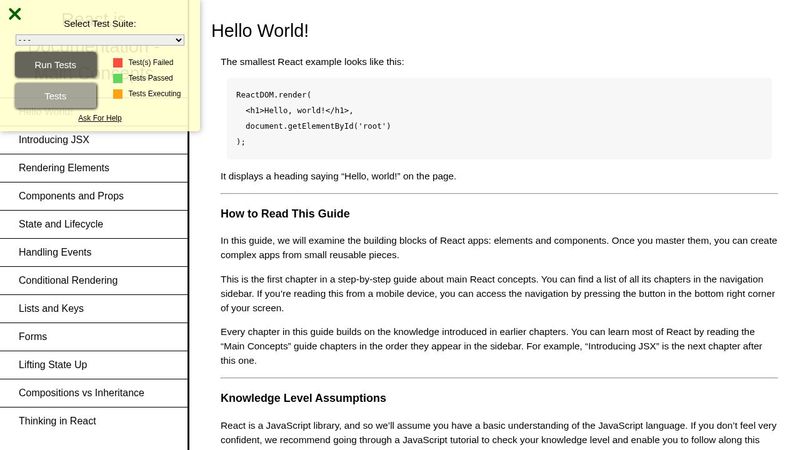Open the Rendering Elements chapter

pos(94,168)
